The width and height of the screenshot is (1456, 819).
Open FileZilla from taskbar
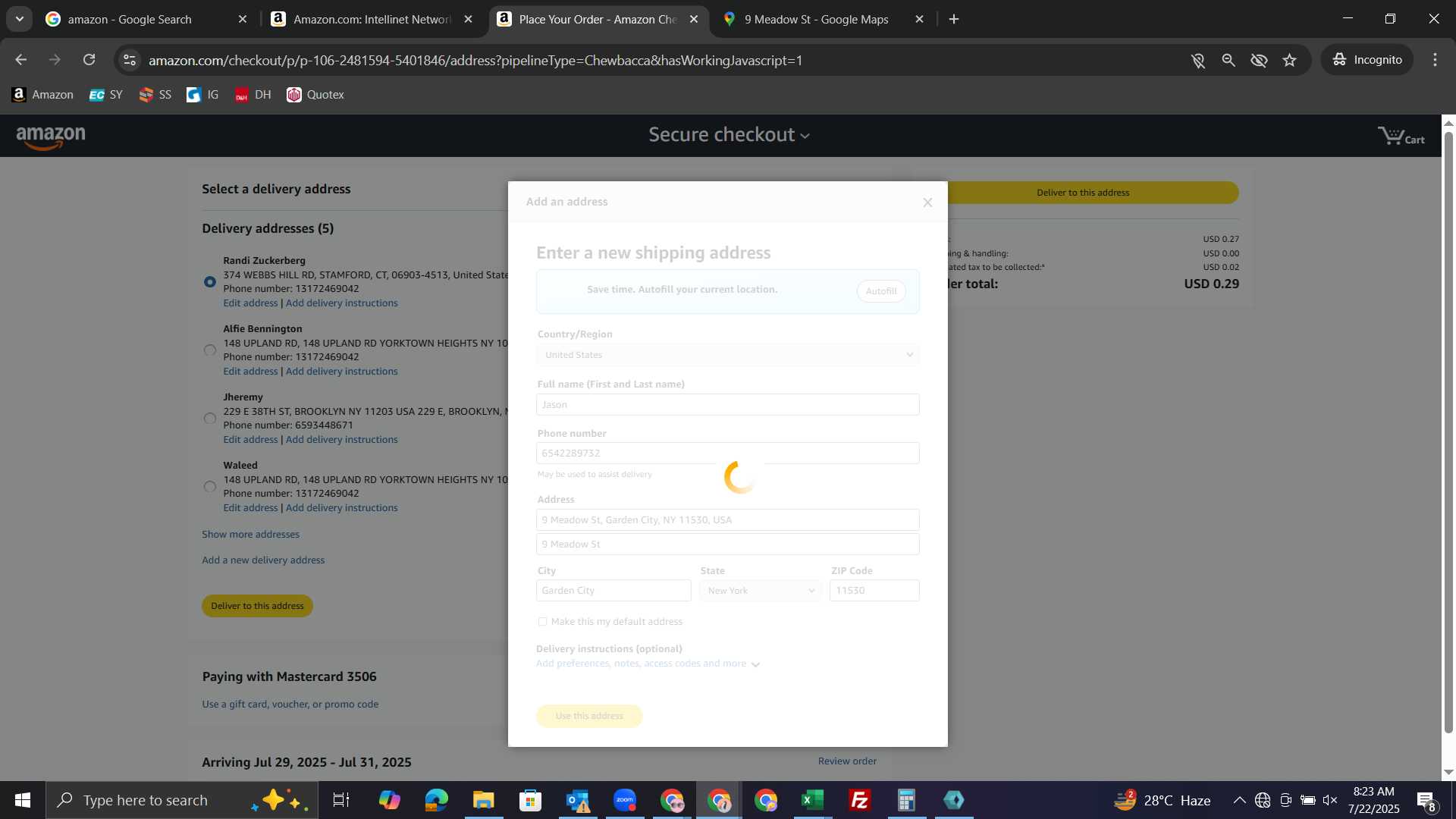pyautogui.click(x=859, y=800)
